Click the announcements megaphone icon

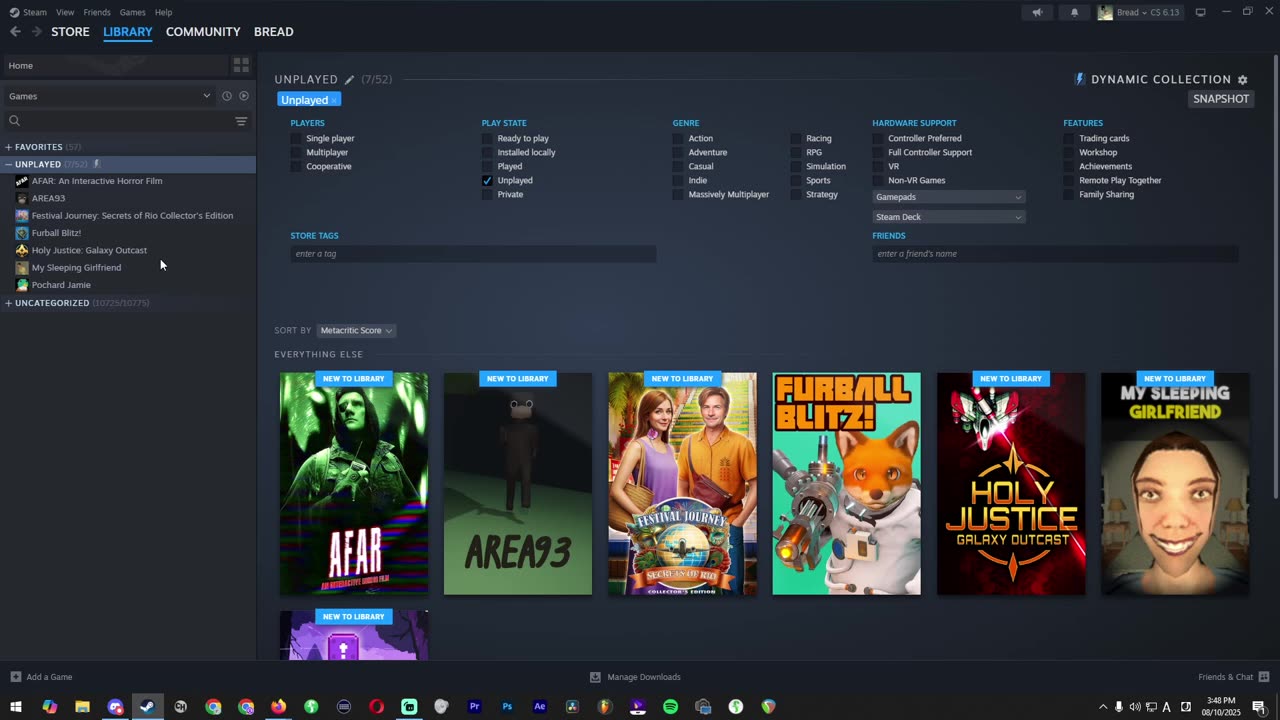pos(1037,12)
